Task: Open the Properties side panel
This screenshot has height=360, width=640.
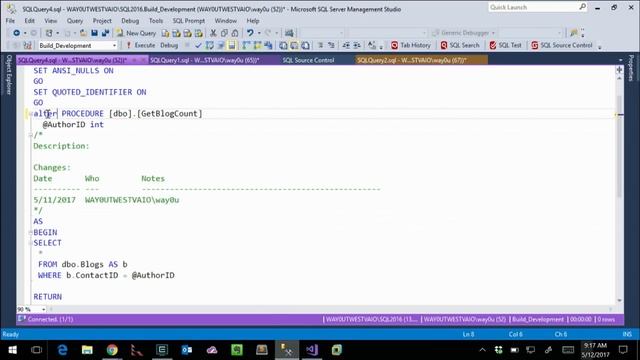Action: pyautogui.click(x=631, y=68)
